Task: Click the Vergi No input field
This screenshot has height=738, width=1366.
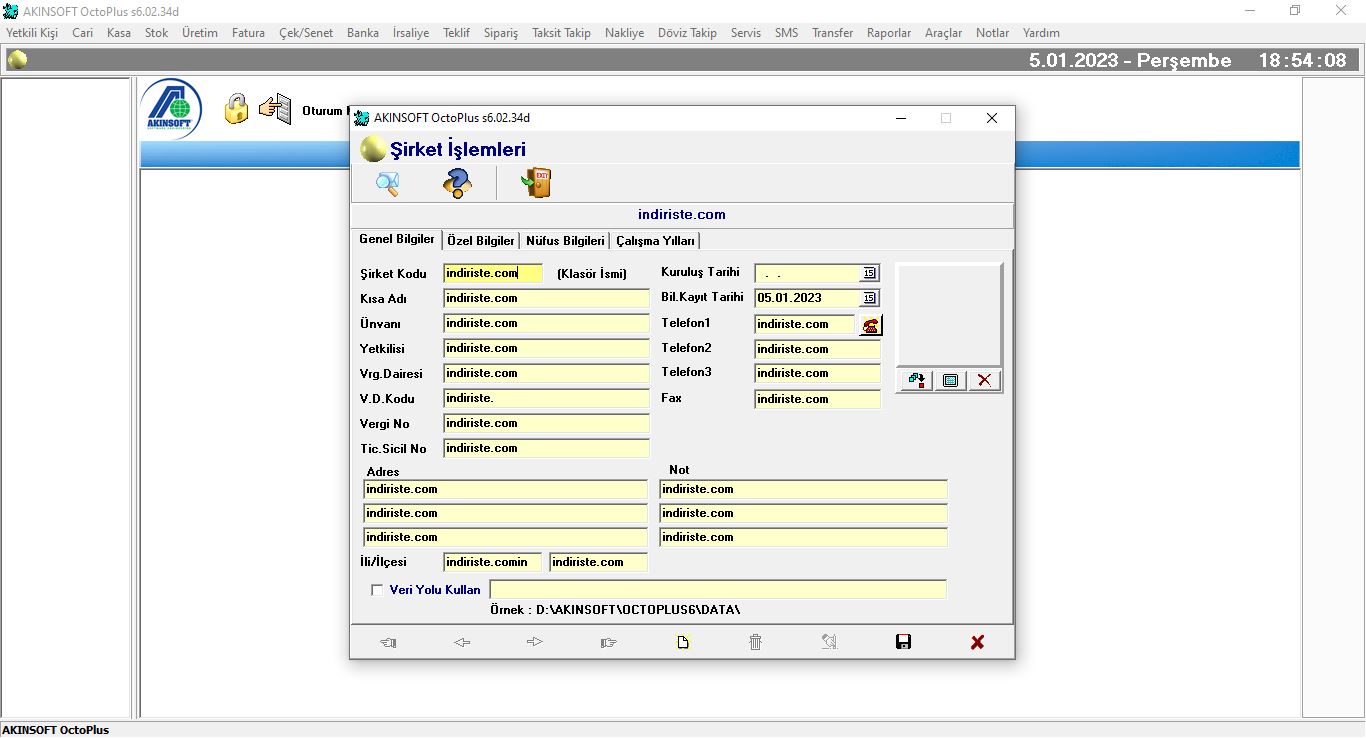Action: click(547, 423)
